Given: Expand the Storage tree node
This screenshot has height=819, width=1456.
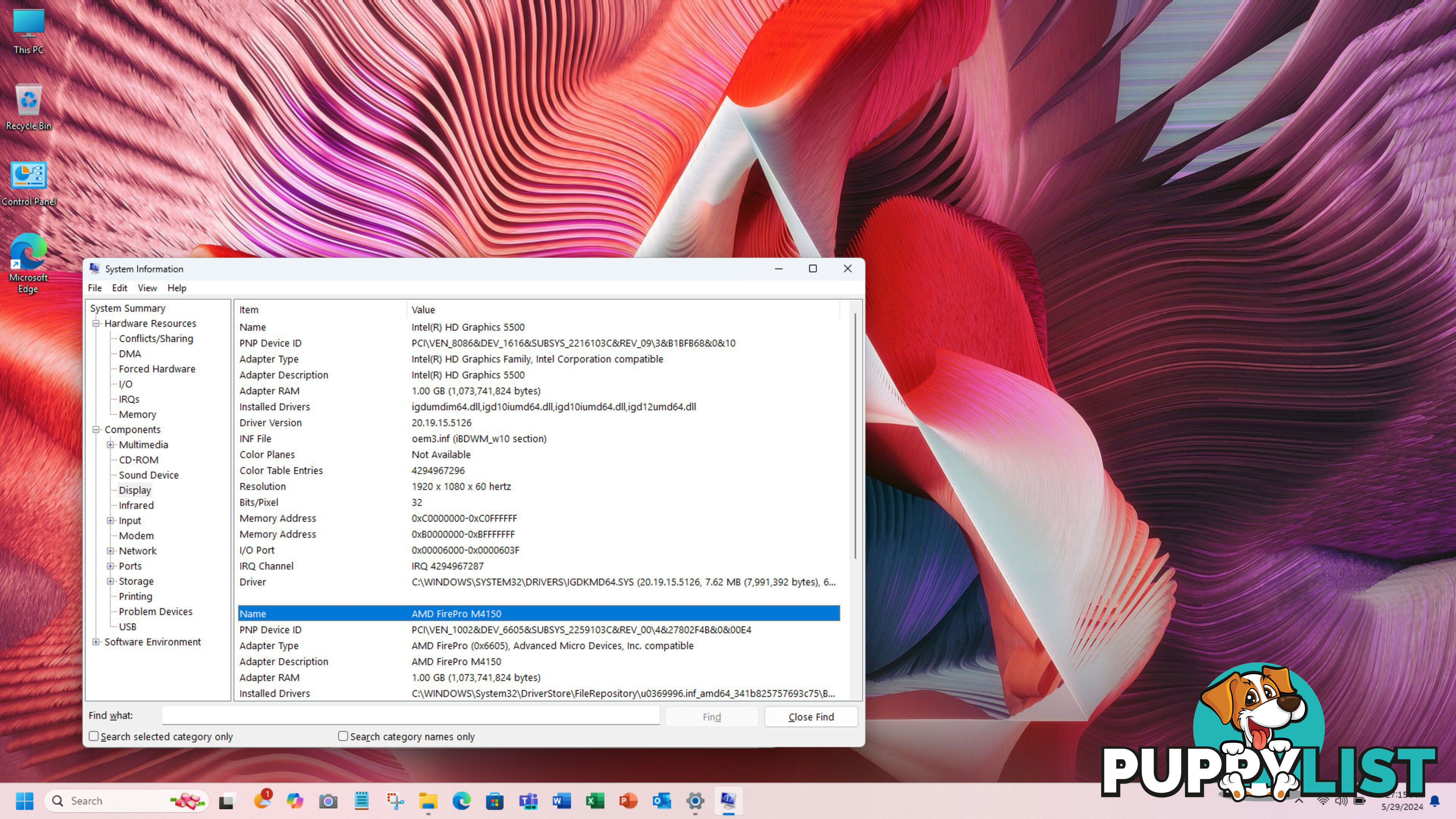Looking at the screenshot, I should click(x=111, y=581).
